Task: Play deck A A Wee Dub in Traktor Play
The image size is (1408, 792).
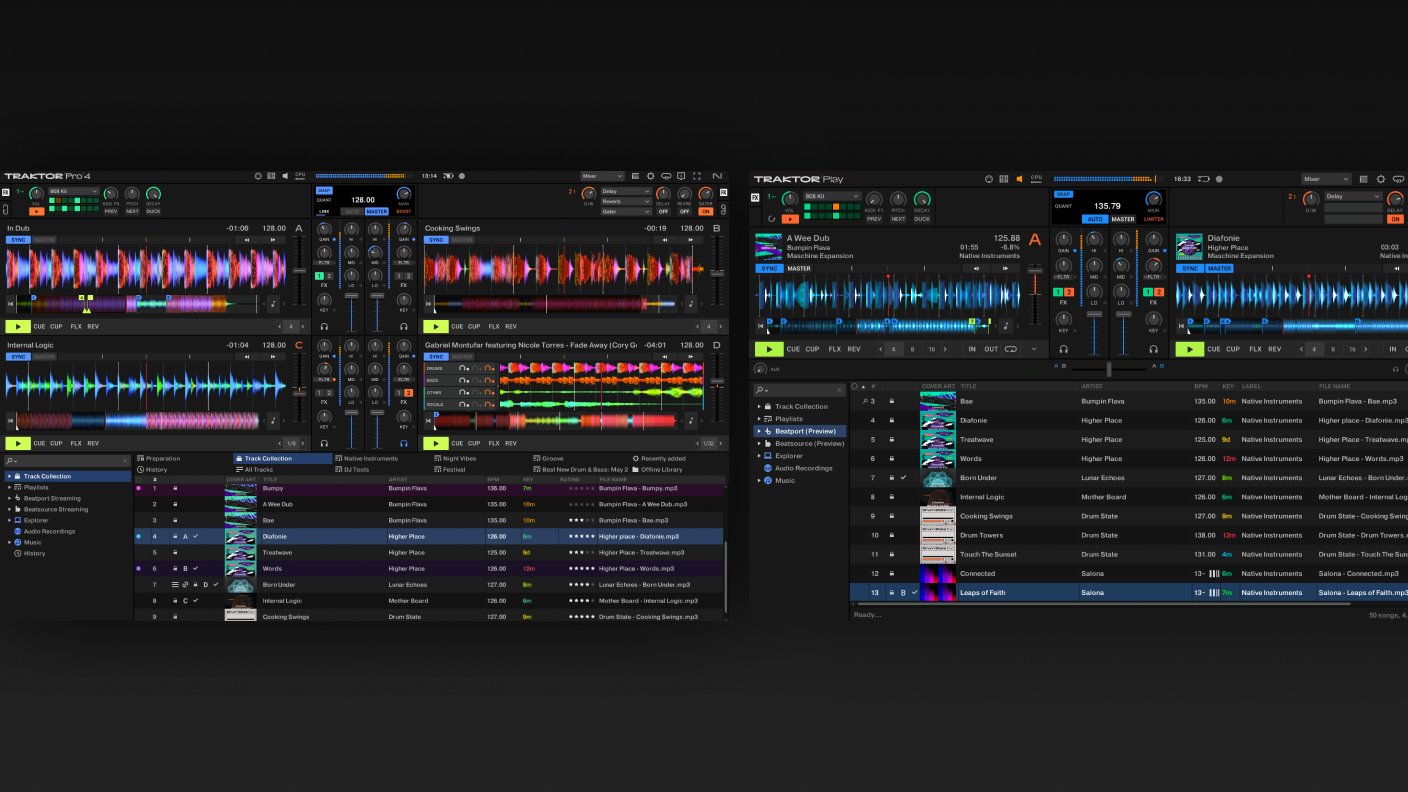Action: (x=769, y=349)
